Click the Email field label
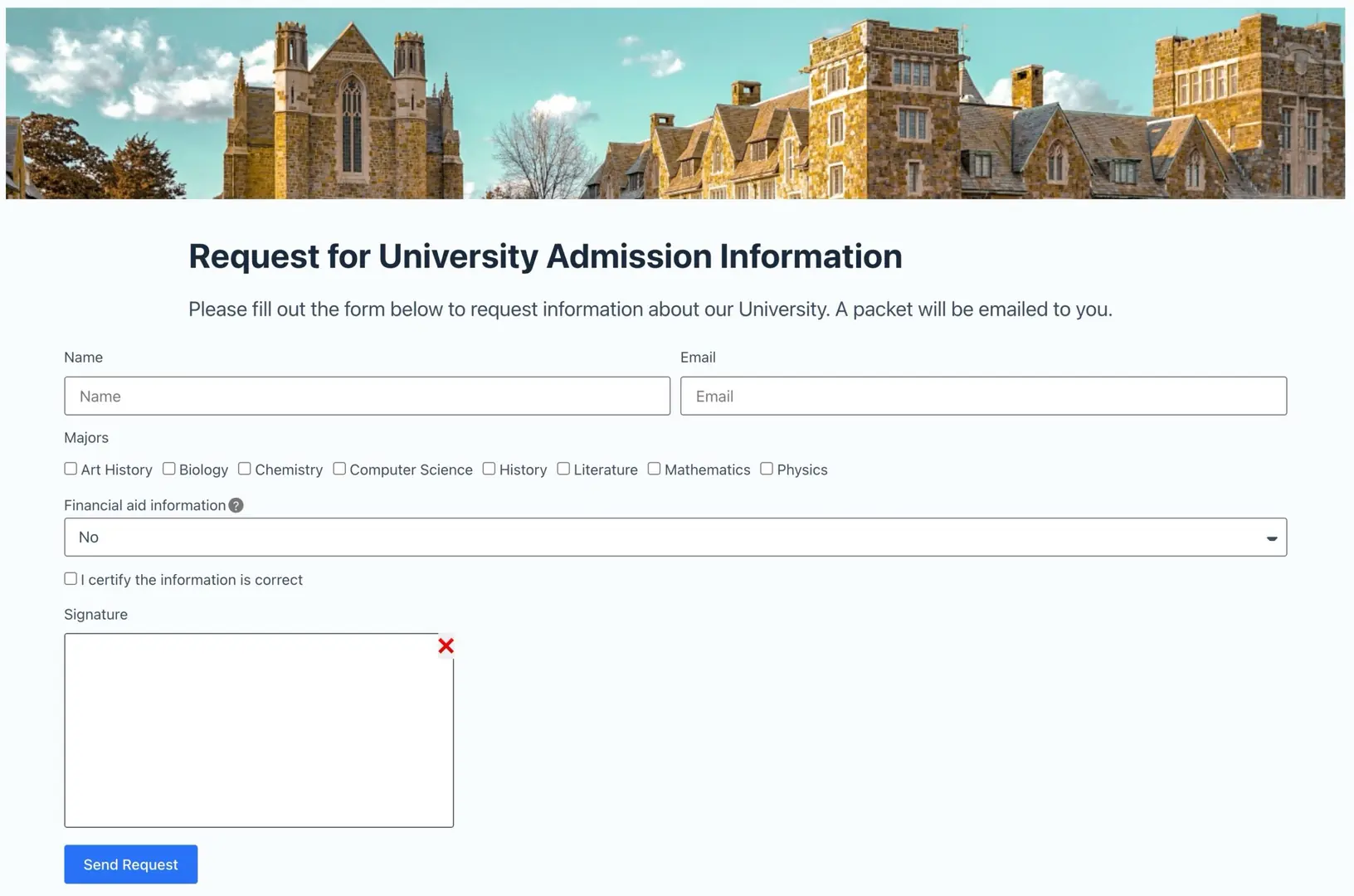This screenshot has width=1354, height=896. (x=698, y=358)
